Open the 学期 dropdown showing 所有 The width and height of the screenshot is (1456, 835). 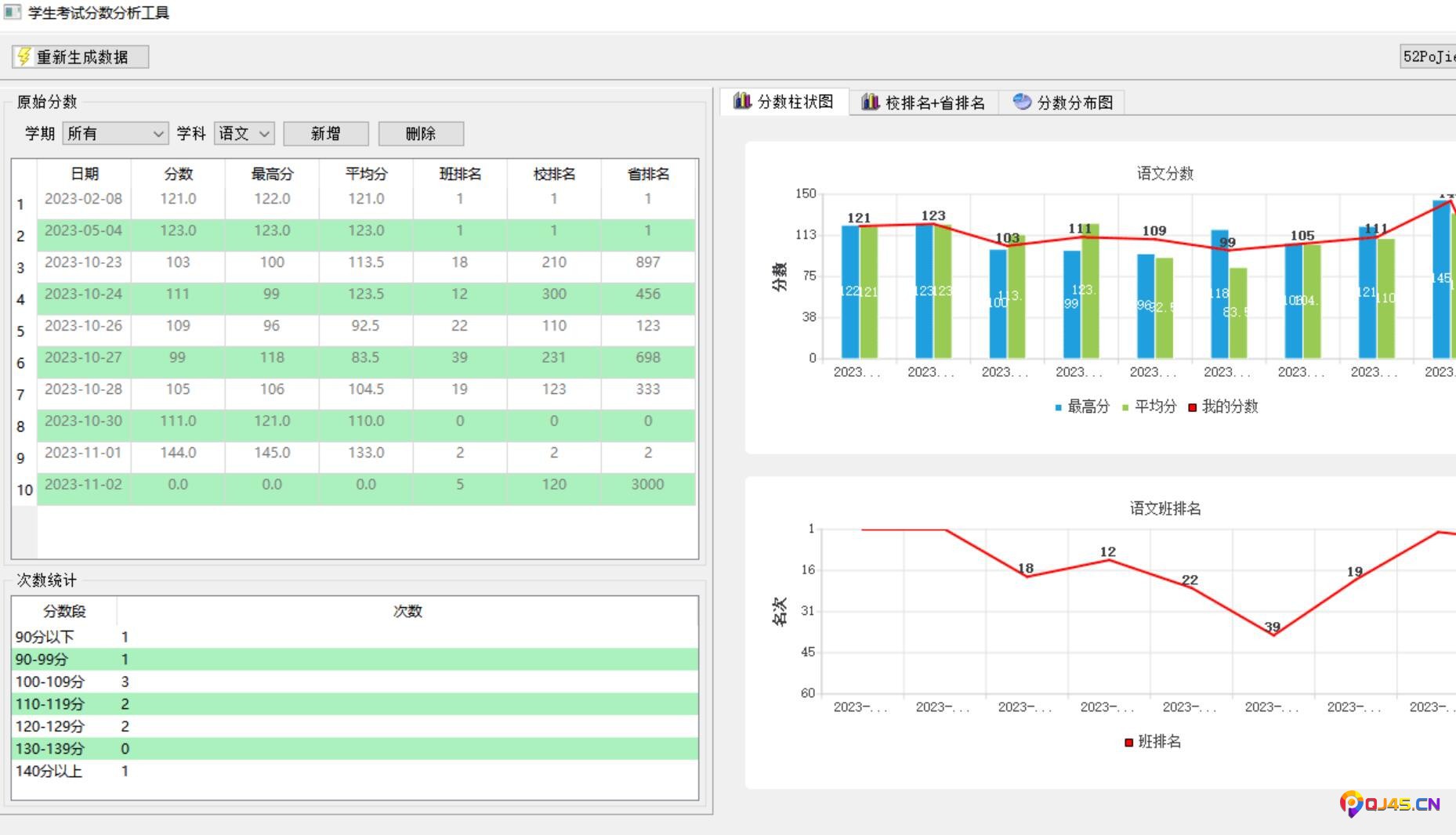(x=115, y=133)
